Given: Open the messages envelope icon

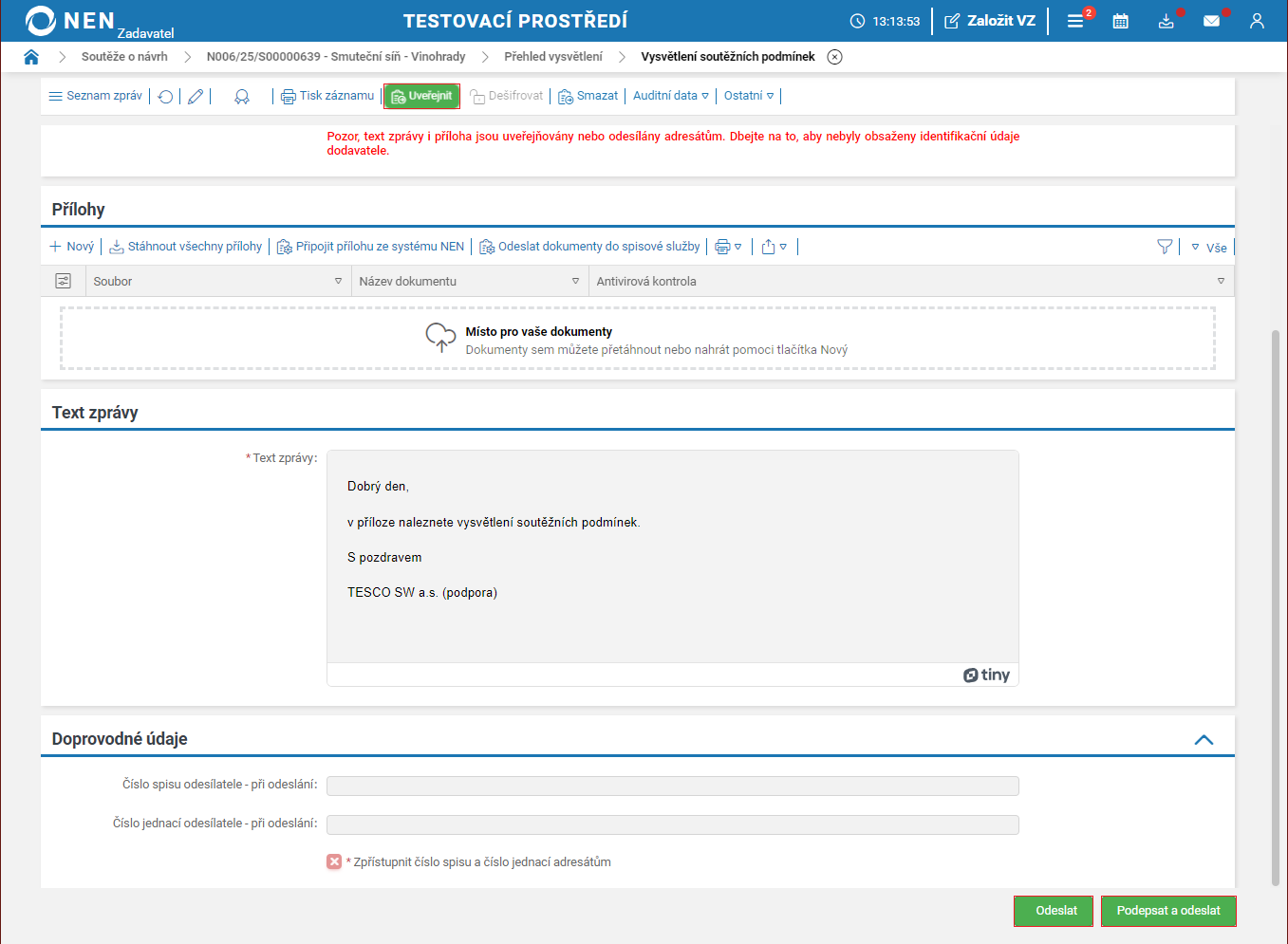Looking at the screenshot, I should pos(1212,21).
